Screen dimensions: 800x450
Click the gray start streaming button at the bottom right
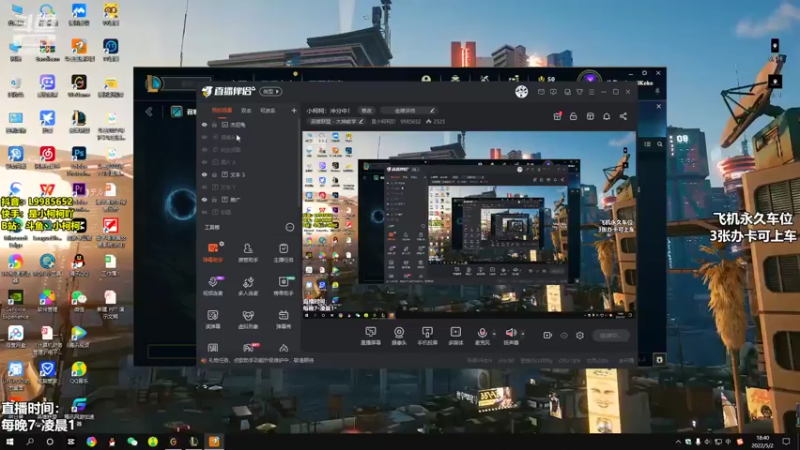(612, 336)
